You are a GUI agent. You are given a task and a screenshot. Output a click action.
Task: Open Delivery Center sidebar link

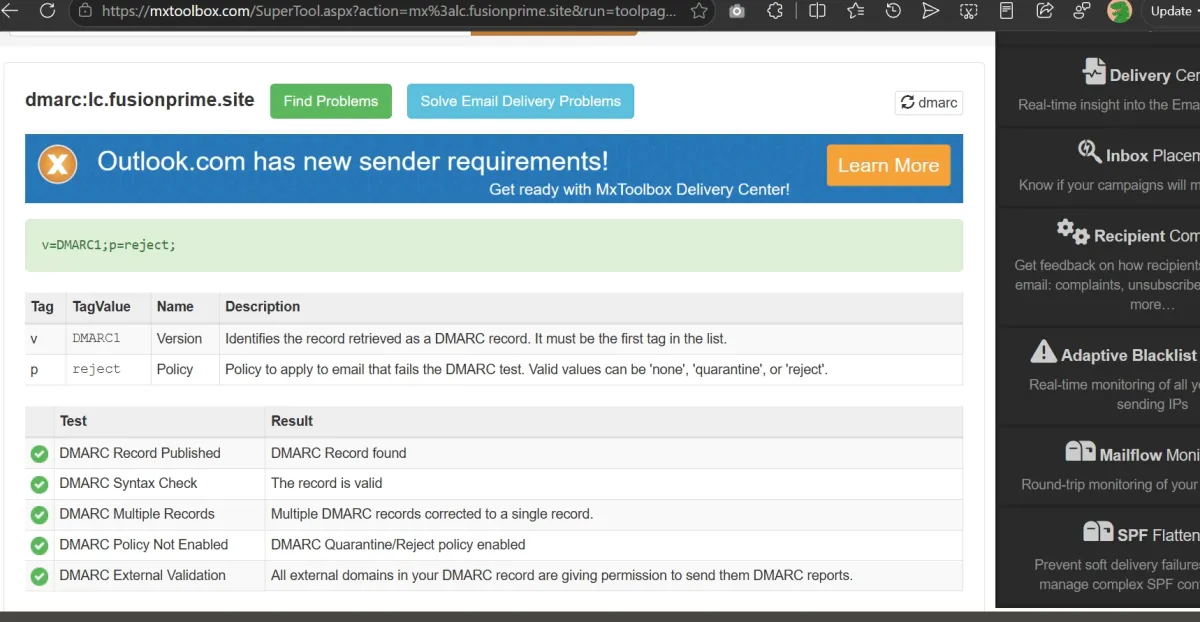tap(1154, 75)
